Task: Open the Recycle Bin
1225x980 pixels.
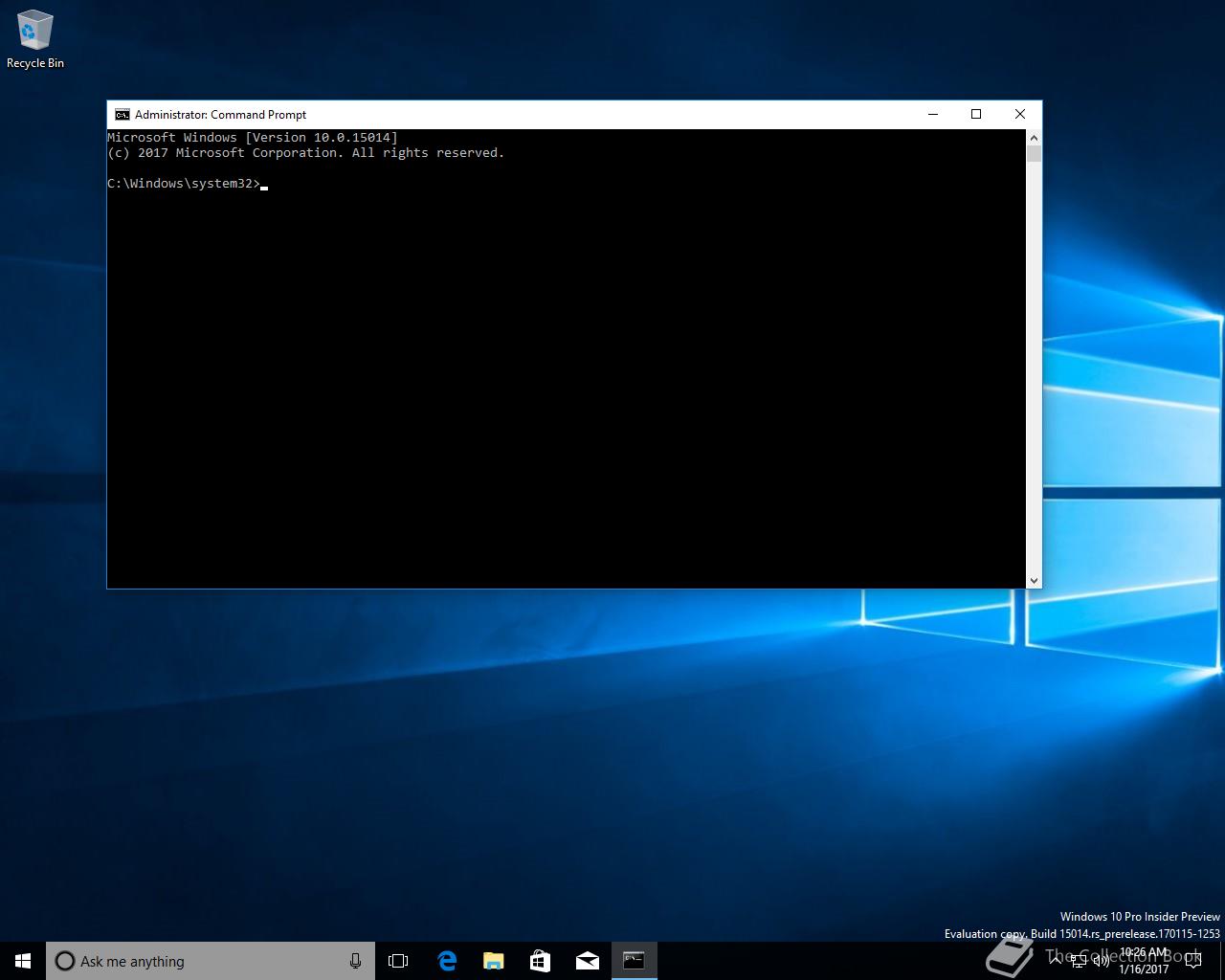Action: click(35, 31)
